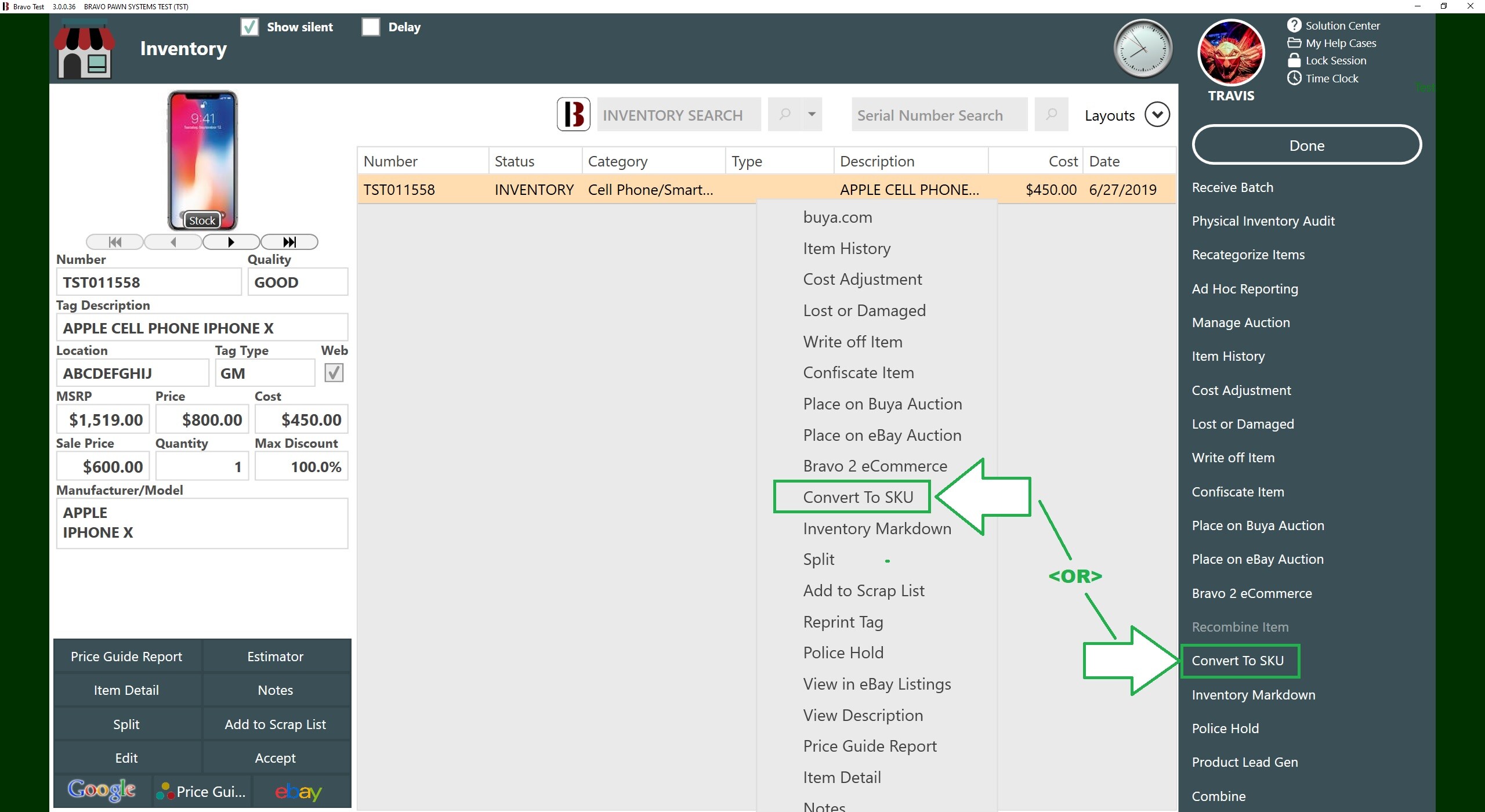The image size is (1485, 812).
Task: Open Google search button
Action: [x=102, y=791]
